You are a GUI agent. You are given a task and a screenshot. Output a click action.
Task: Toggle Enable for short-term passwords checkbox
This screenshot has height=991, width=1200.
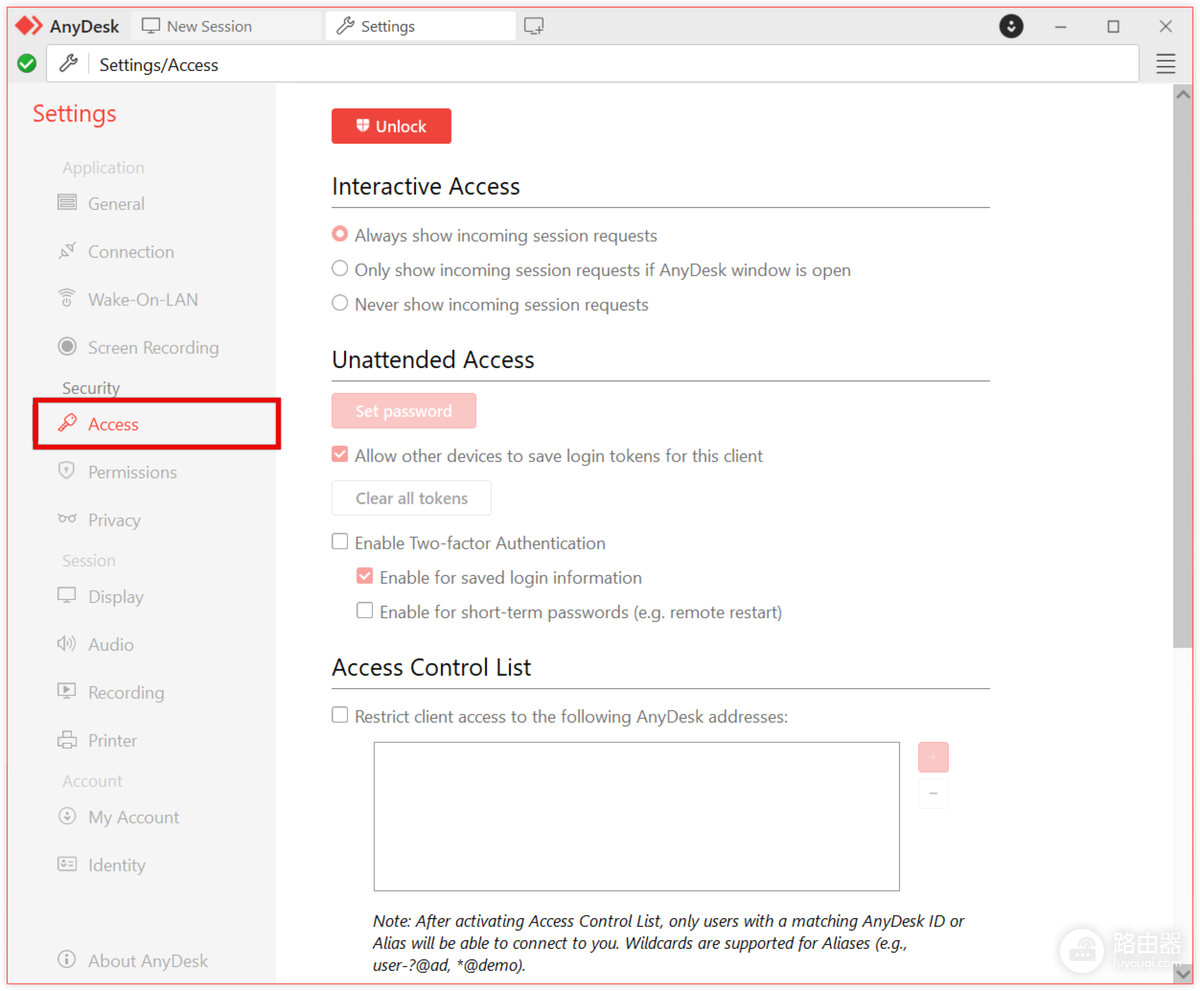point(365,611)
